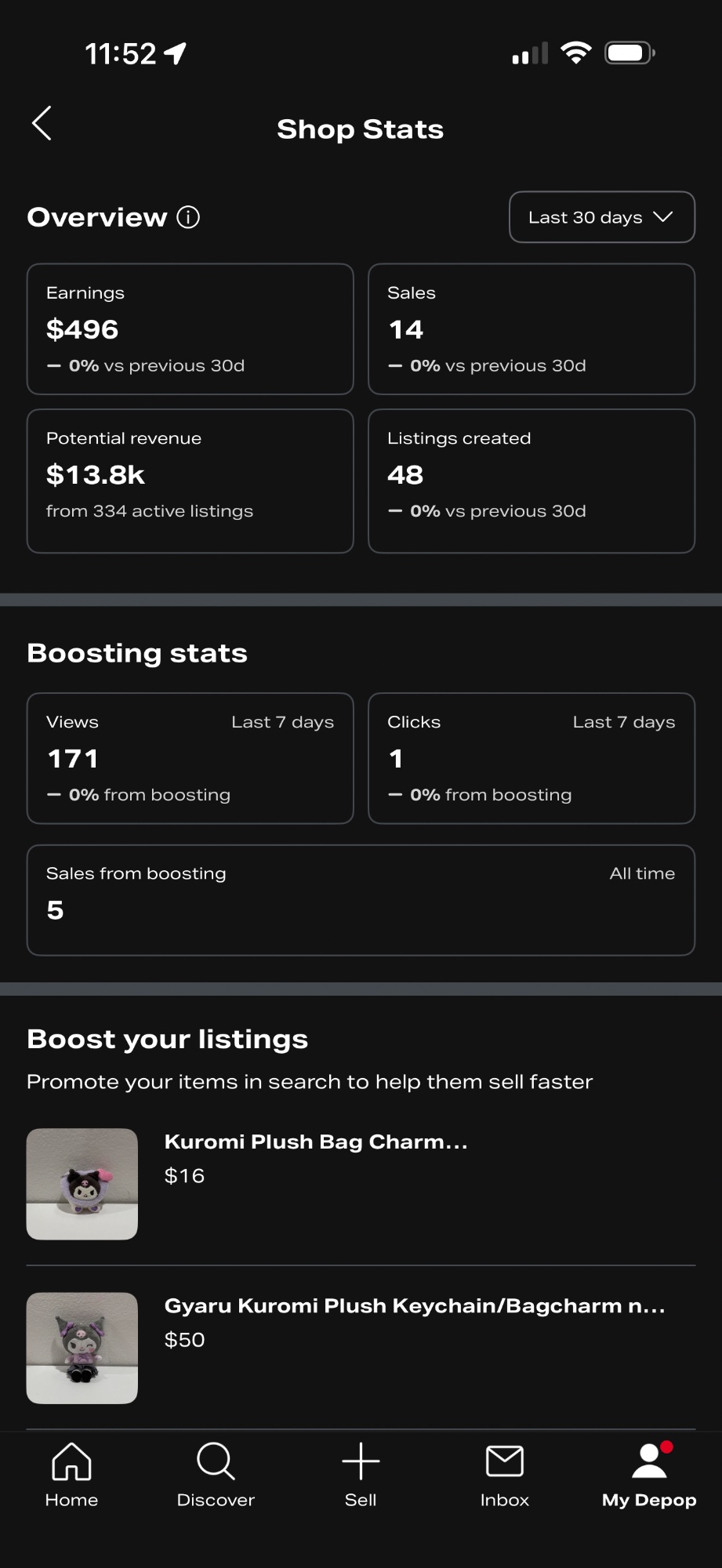Tap the boosting Clicks card
722x1568 pixels.
coord(532,758)
